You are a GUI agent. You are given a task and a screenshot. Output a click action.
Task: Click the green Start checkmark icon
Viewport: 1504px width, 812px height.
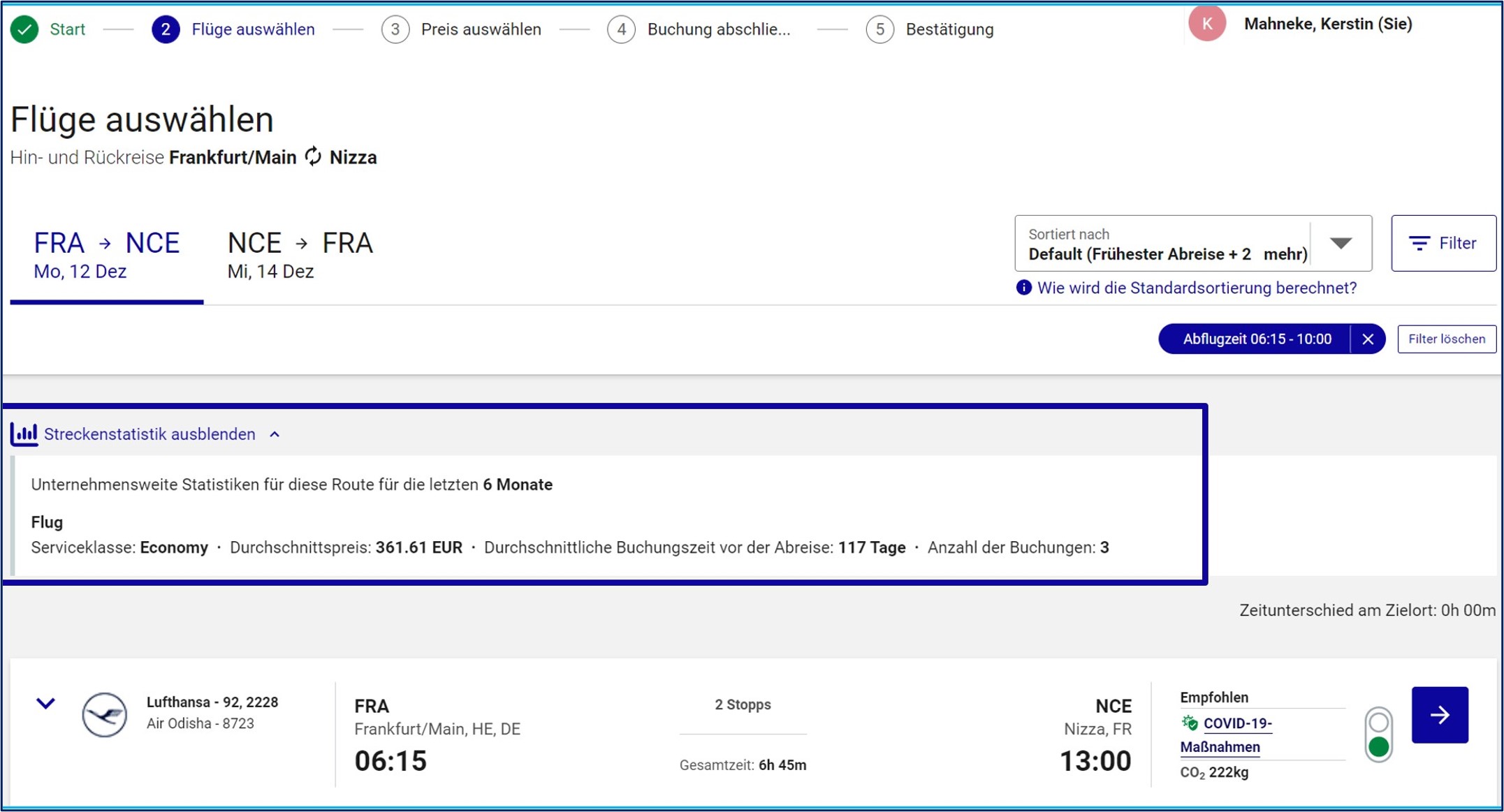24,29
